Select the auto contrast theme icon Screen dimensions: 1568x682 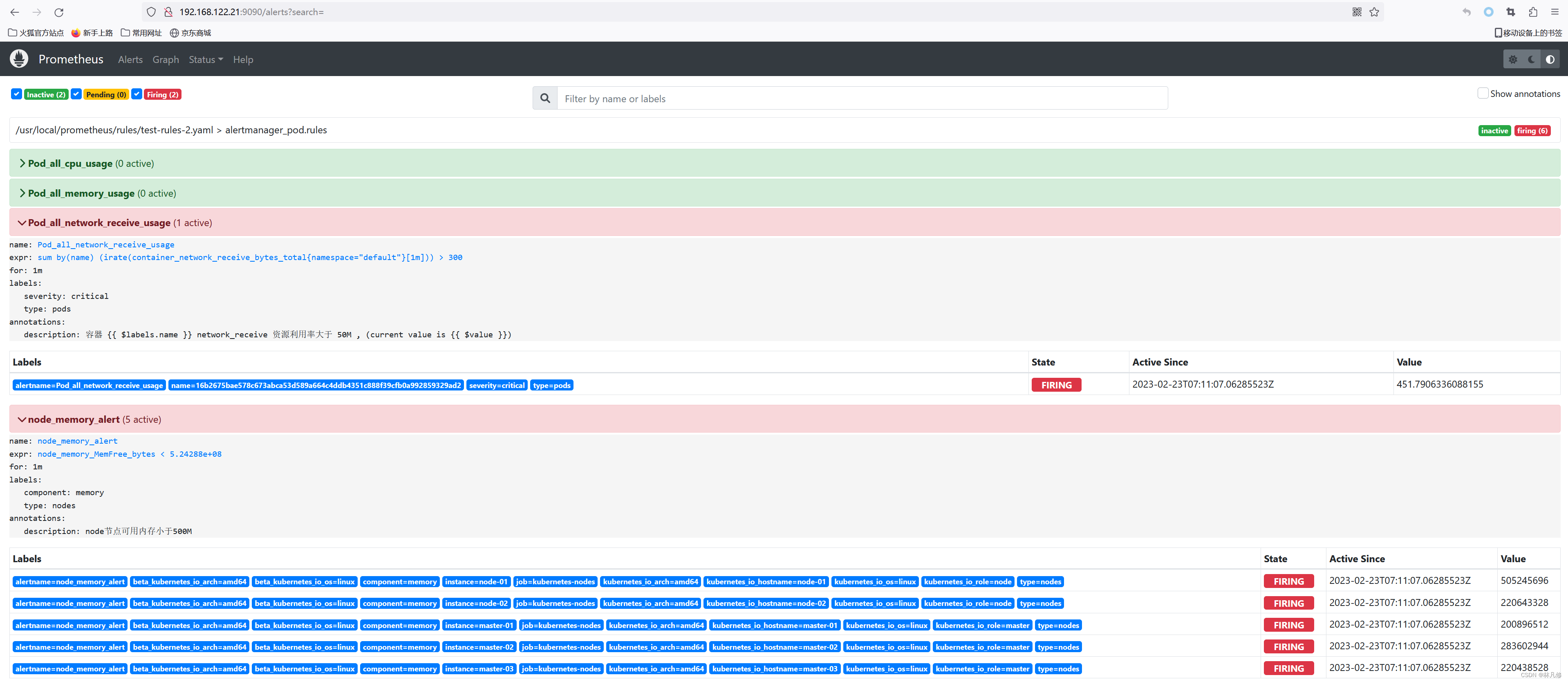click(x=1550, y=59)
